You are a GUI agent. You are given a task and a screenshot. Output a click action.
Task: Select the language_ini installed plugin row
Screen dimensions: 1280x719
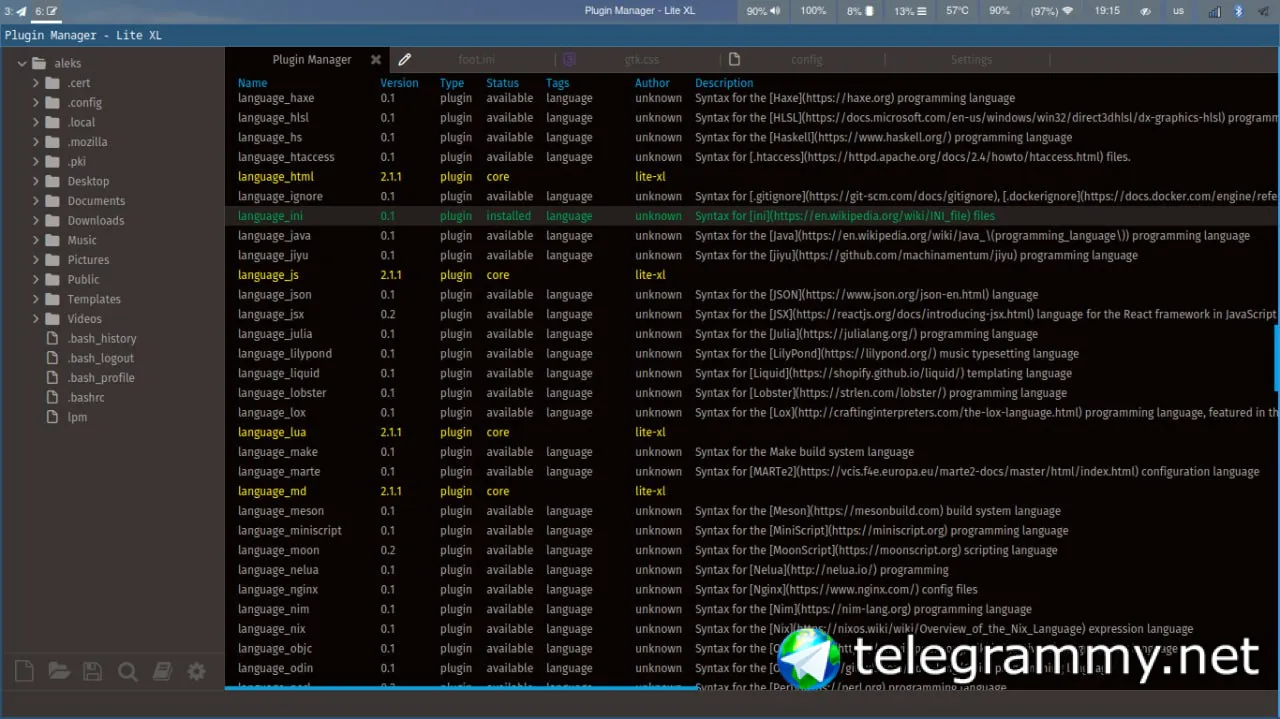click(x=750, y=216)
